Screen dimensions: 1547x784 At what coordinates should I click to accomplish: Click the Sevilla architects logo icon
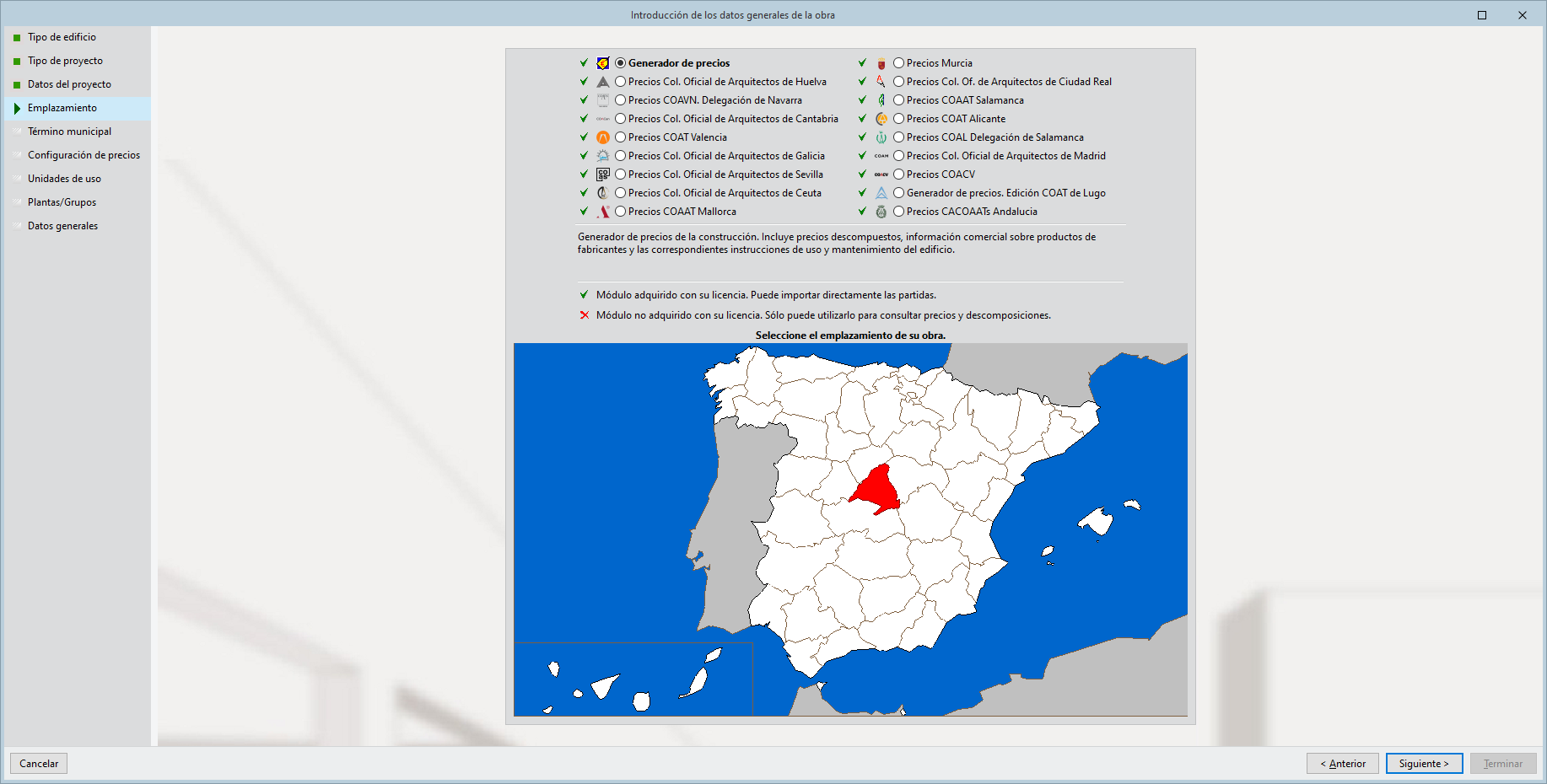pos(603,175)
